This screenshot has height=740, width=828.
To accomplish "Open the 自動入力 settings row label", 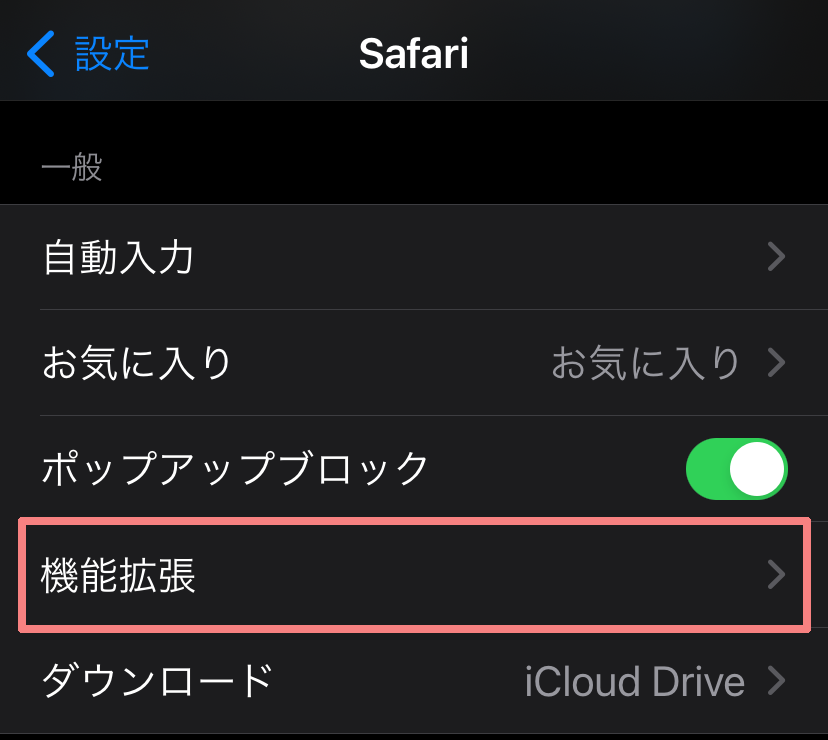I will pos(118,258).
